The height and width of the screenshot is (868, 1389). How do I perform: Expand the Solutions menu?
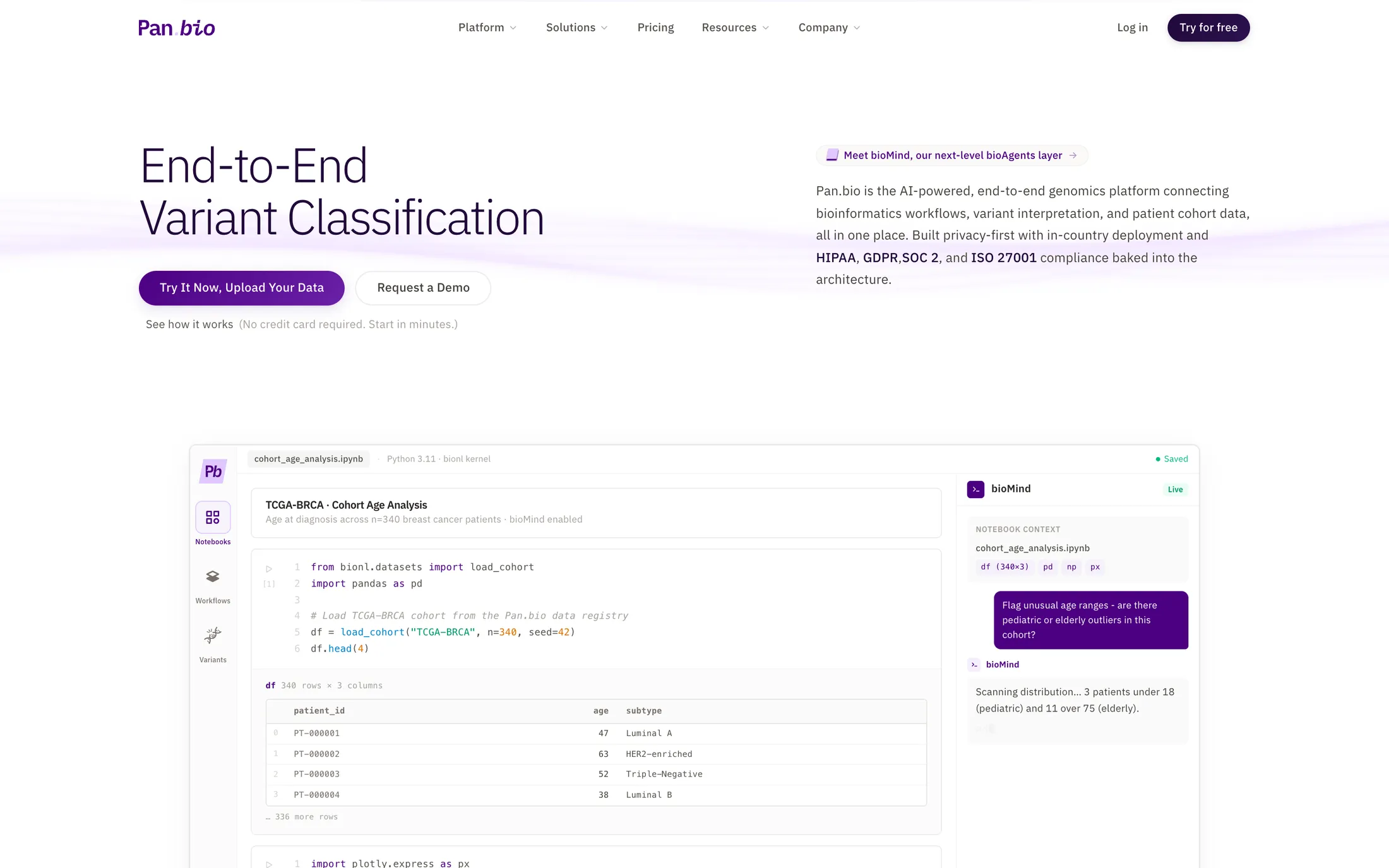[x=576, y=28]
